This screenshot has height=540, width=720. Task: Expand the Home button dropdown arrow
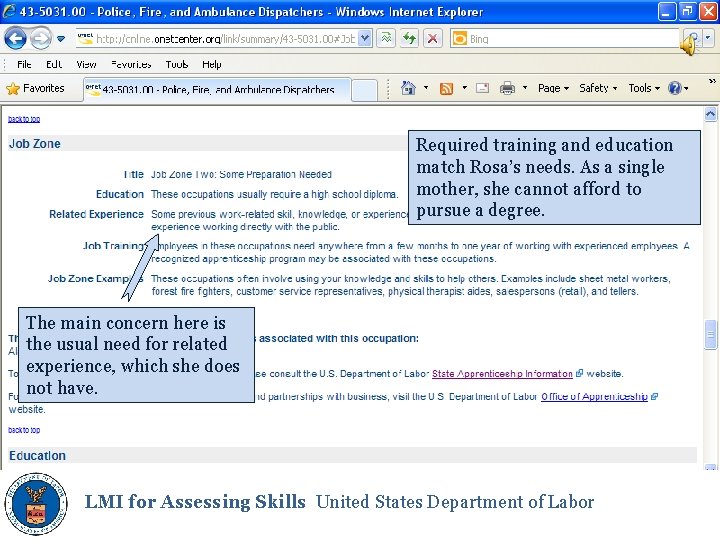[426, 88]
